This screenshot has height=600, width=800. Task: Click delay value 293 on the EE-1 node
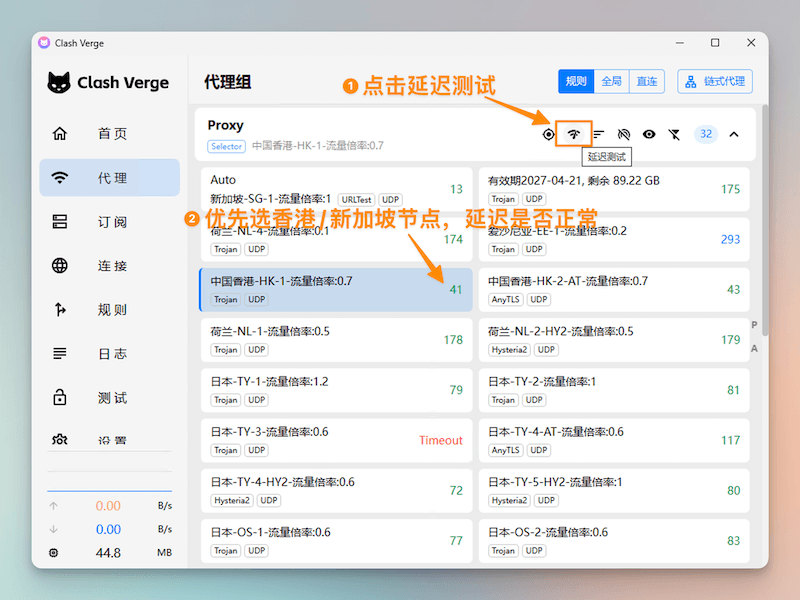(x=730, y=239)
